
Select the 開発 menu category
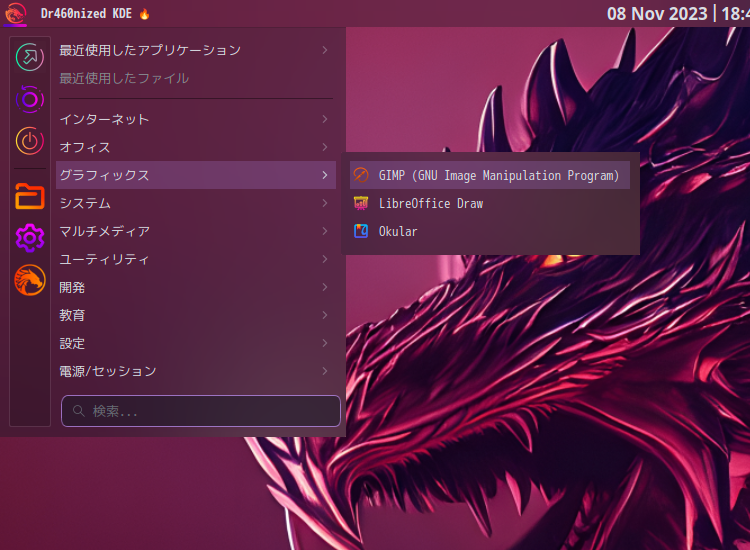196,287
